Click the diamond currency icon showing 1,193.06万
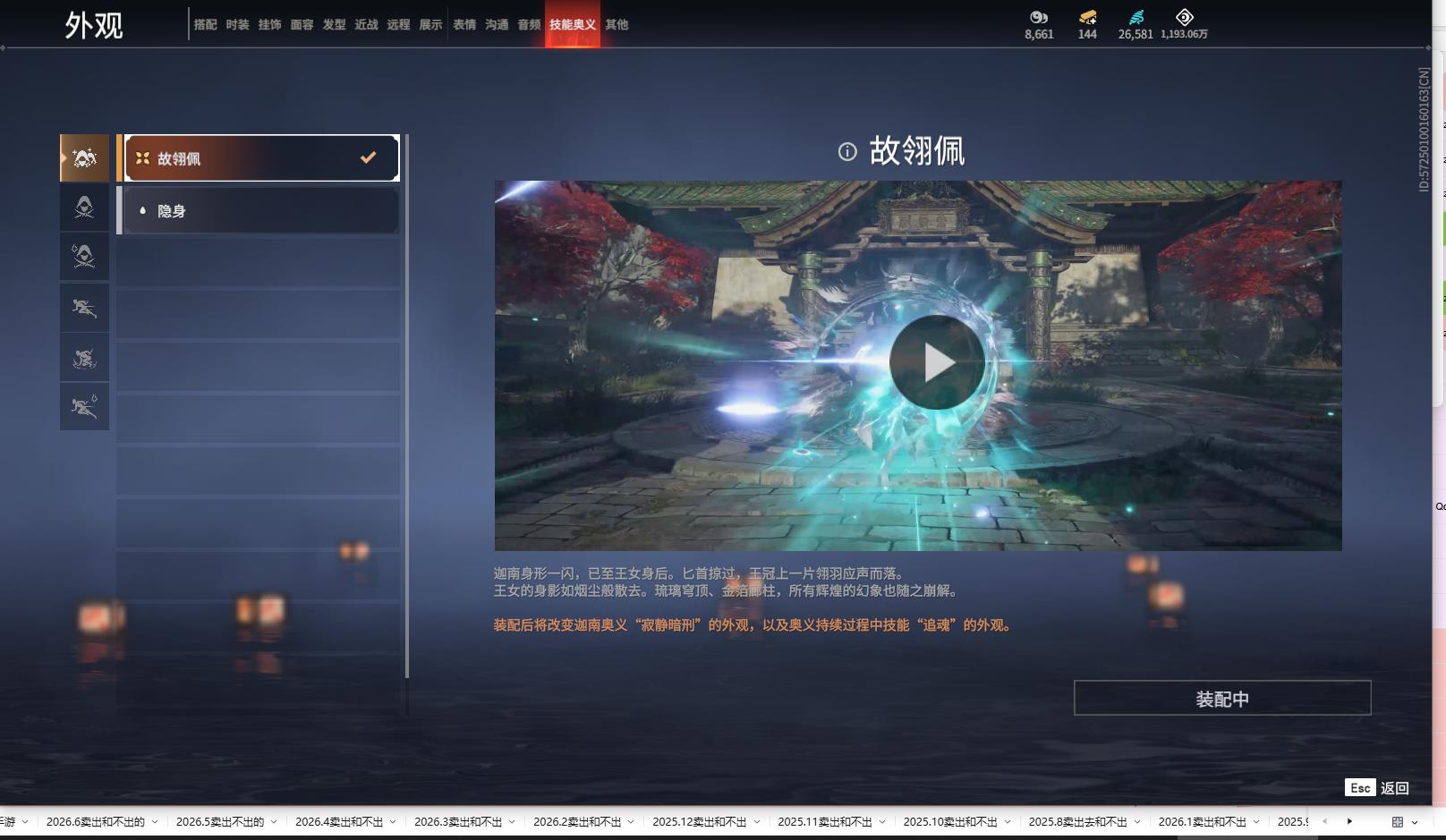Viewport: 1446px width, 840px height. point(1184,17)
